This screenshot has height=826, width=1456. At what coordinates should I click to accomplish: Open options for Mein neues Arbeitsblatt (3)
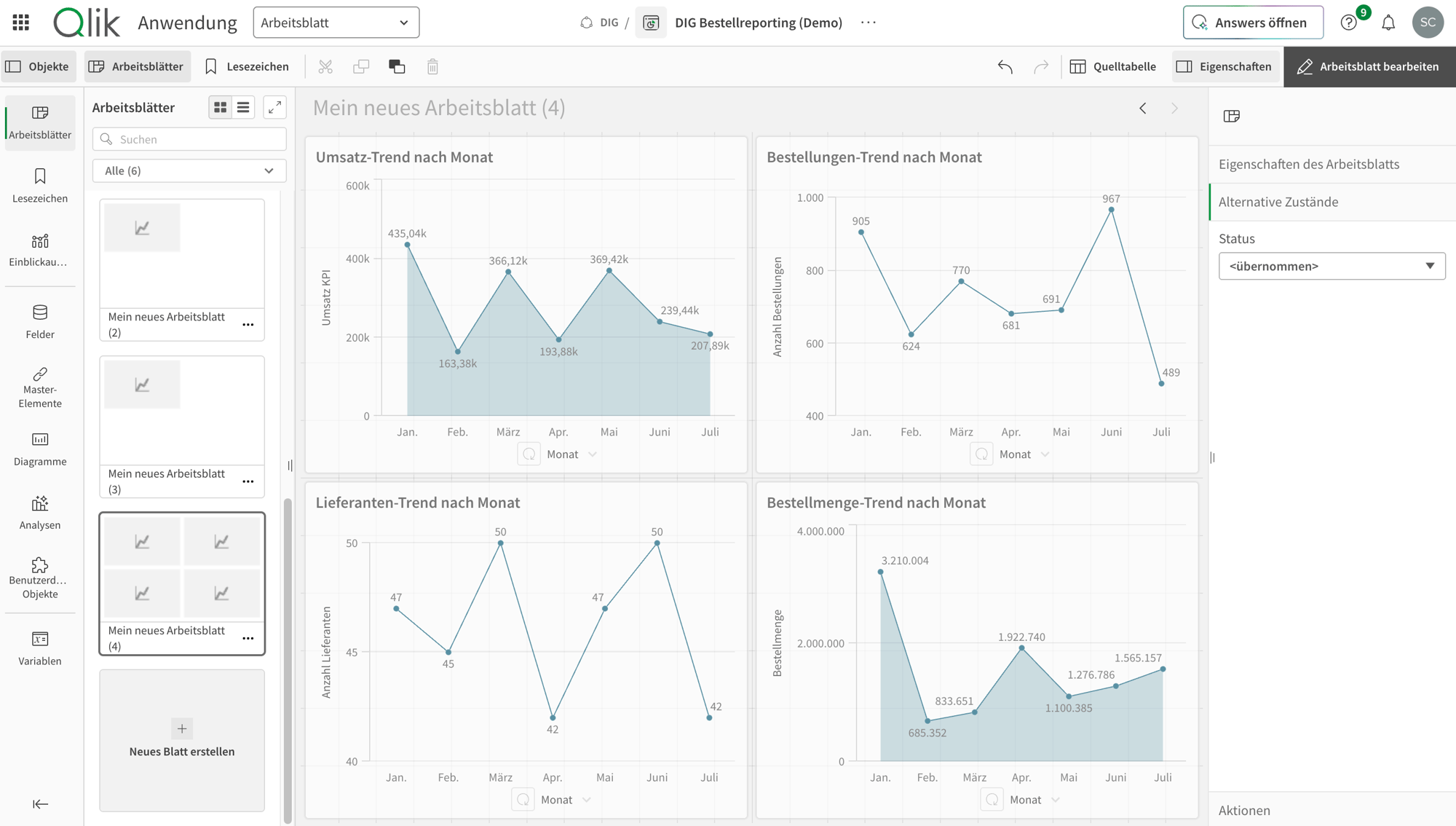(x=248, y=481)
